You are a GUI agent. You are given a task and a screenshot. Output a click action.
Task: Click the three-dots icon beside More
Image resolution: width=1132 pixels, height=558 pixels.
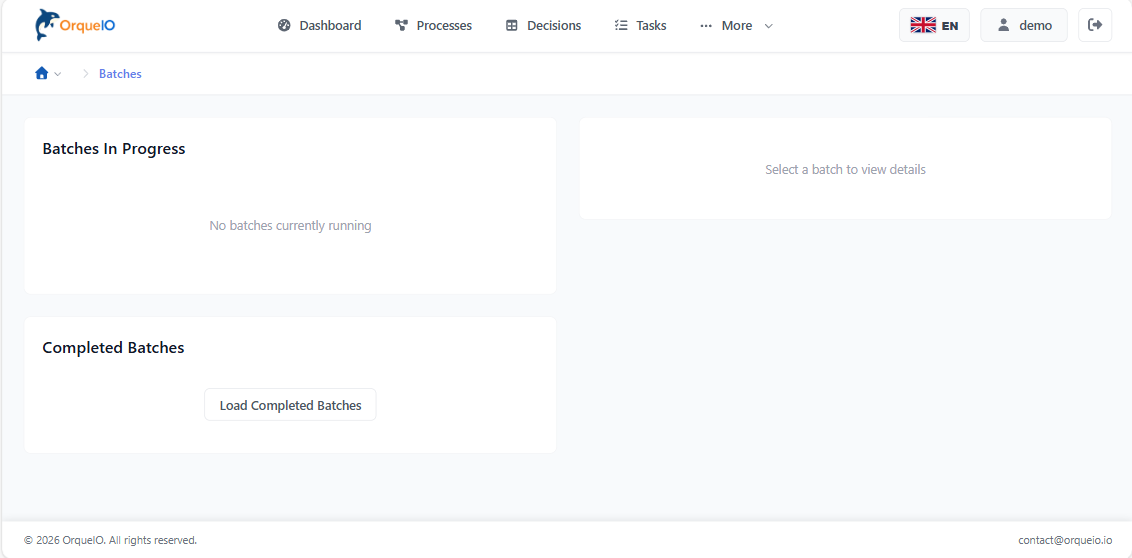tap(706, 25)
